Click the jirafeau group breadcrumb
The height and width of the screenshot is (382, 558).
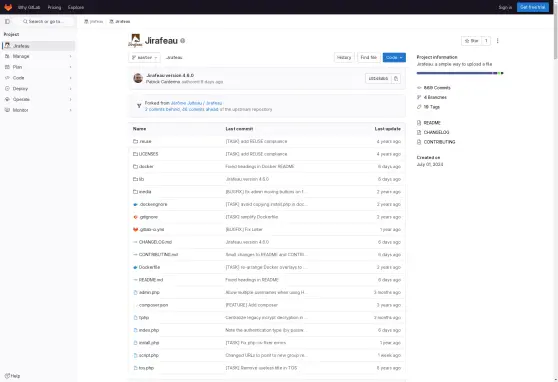point(94,21)
